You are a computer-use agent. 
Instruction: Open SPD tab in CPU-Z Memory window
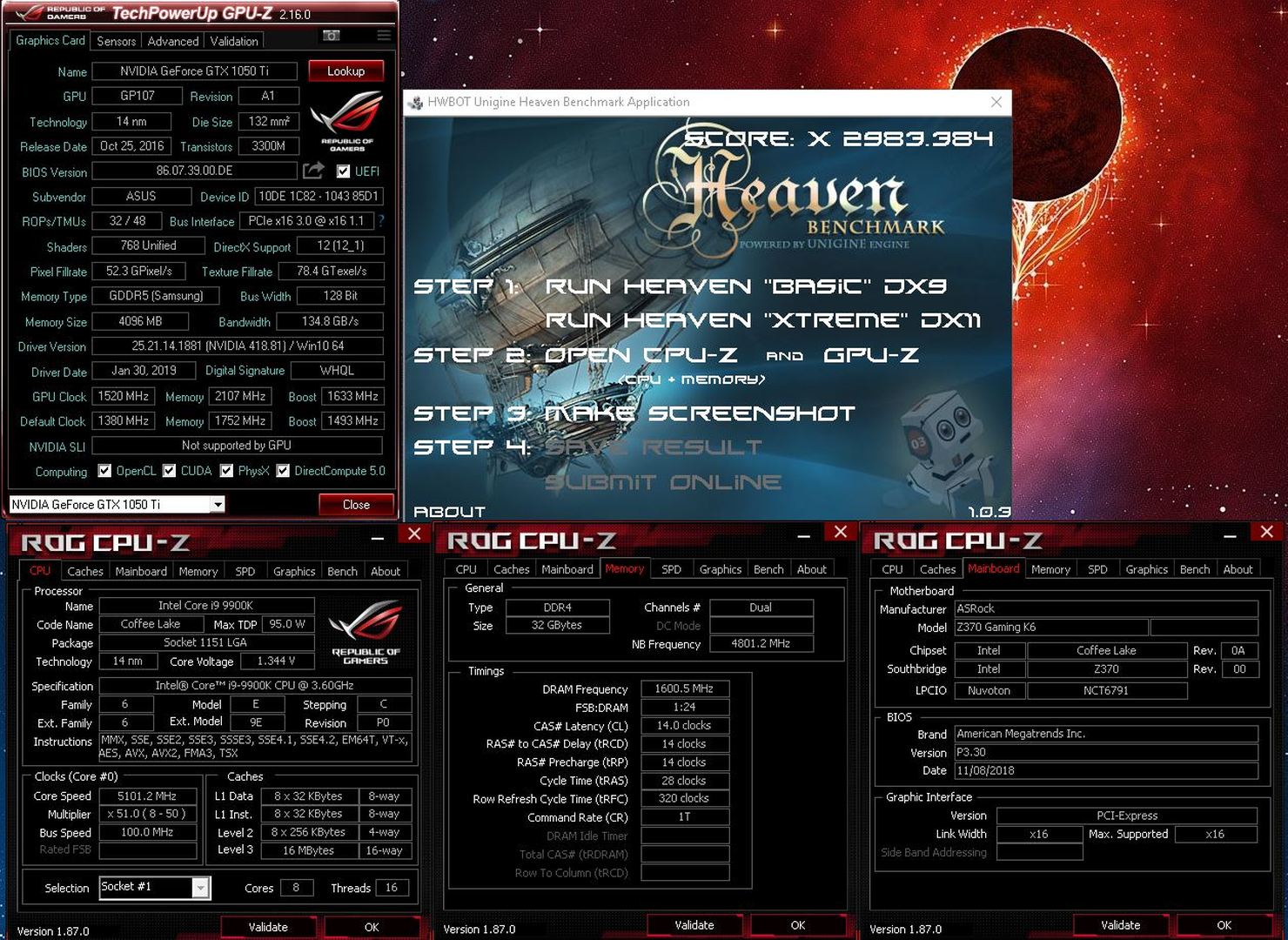coord(671,569)
